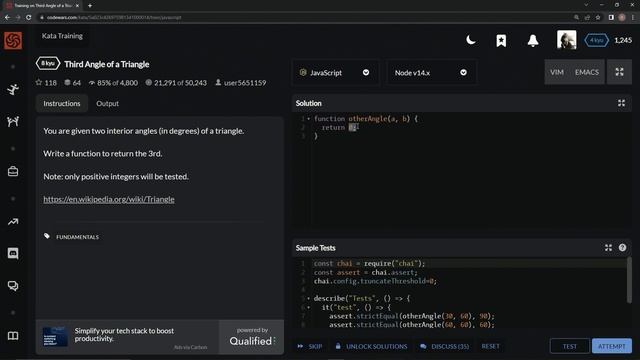Click the FUNDAMENTALS tag

(x=77, y=237)
